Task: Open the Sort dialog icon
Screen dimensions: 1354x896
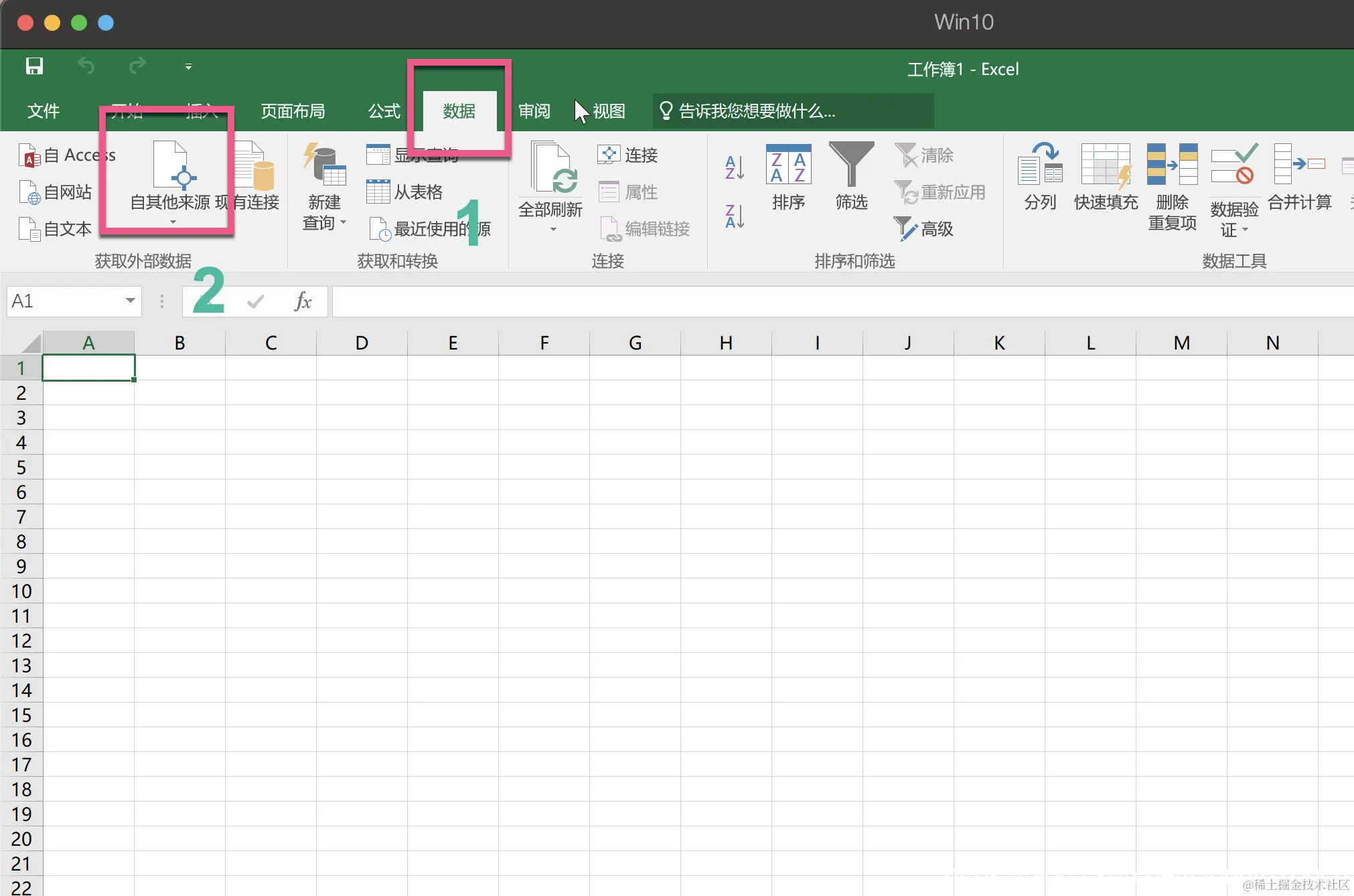Action: [788, 164]
